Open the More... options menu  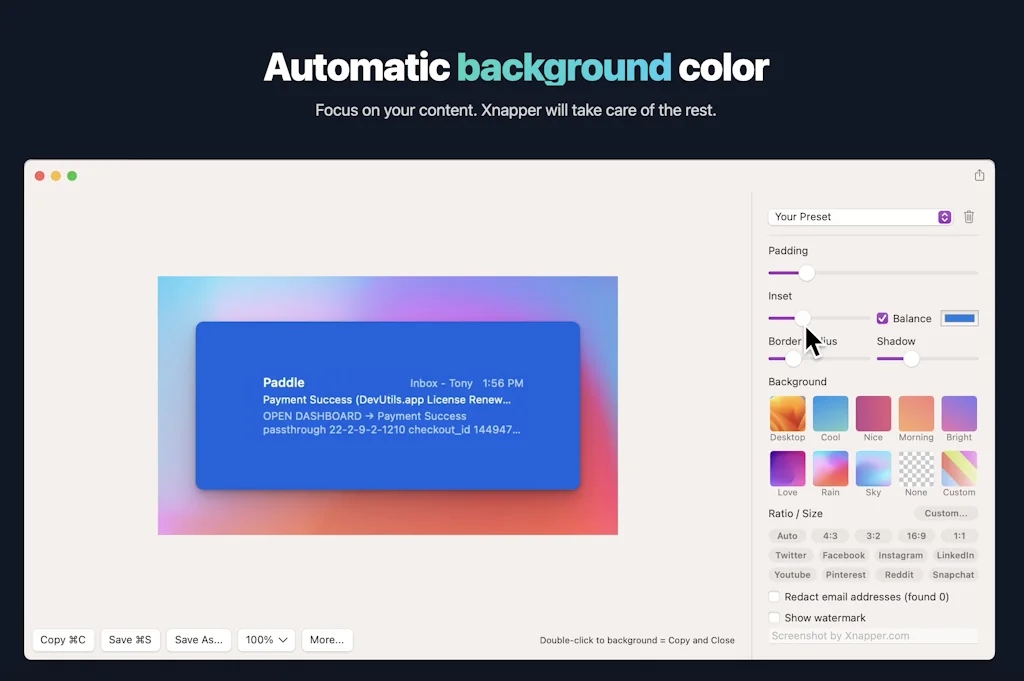coord(327,640)
